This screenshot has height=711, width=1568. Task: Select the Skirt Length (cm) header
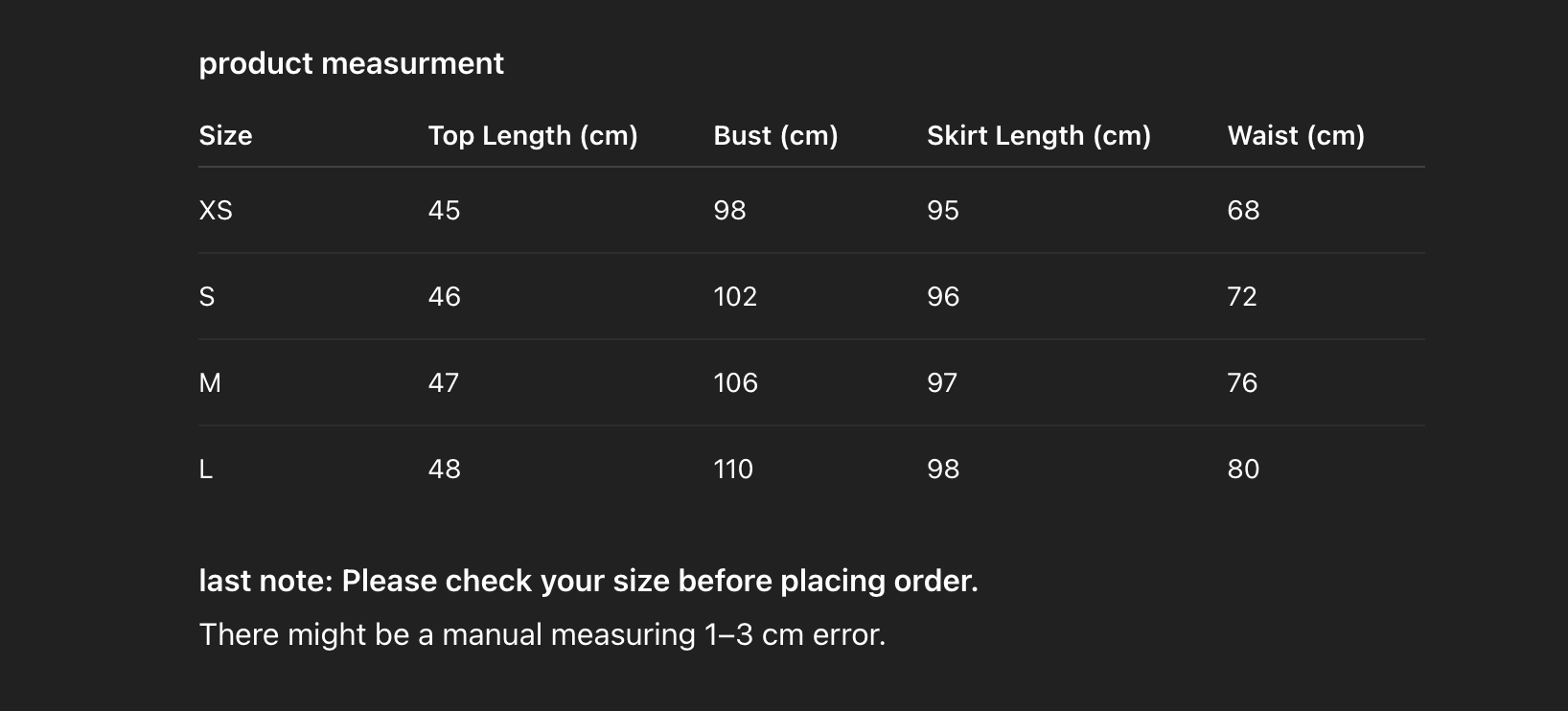[x=1038, y=135]
